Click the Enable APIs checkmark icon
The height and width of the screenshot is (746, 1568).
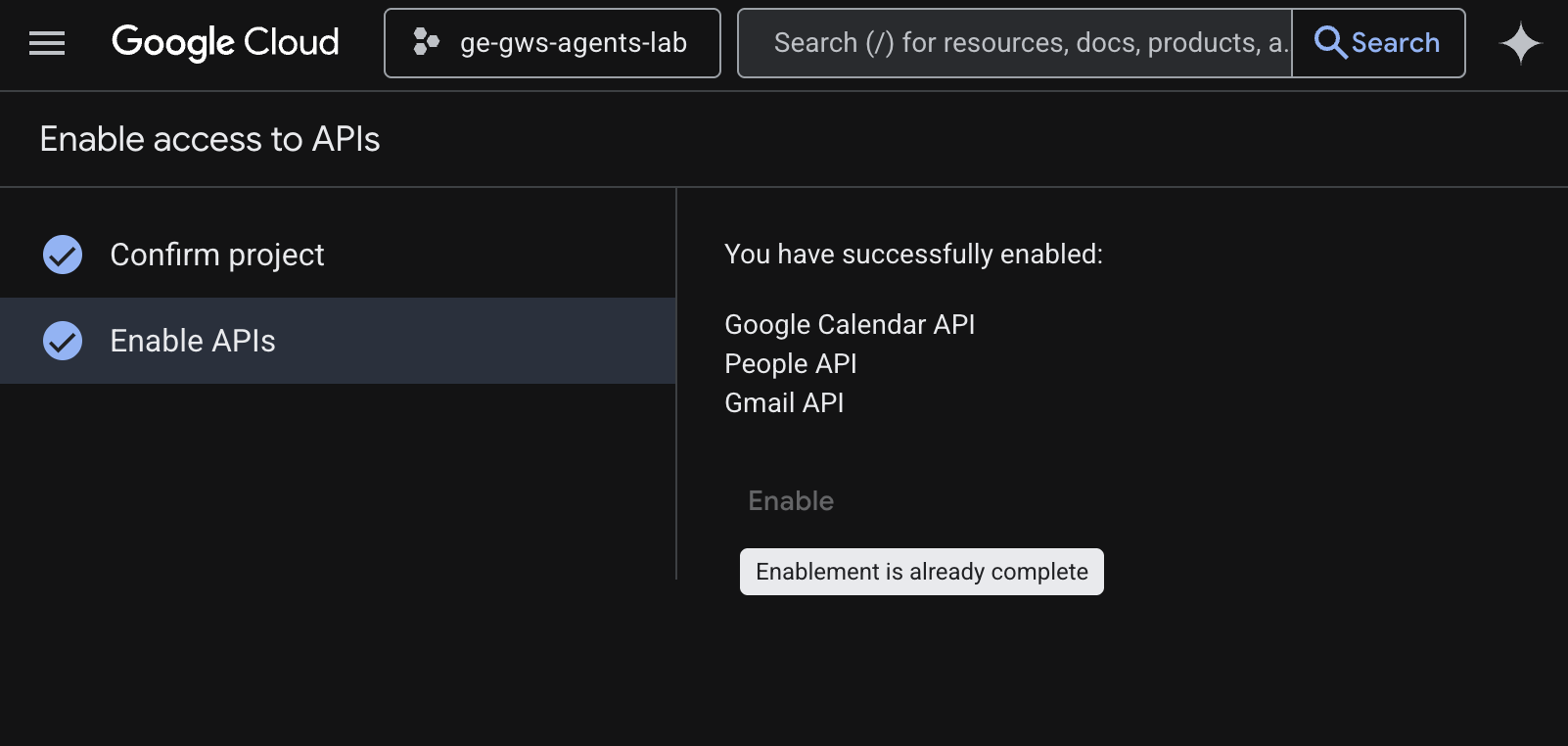pyautogui.click(x=63, y=341)
